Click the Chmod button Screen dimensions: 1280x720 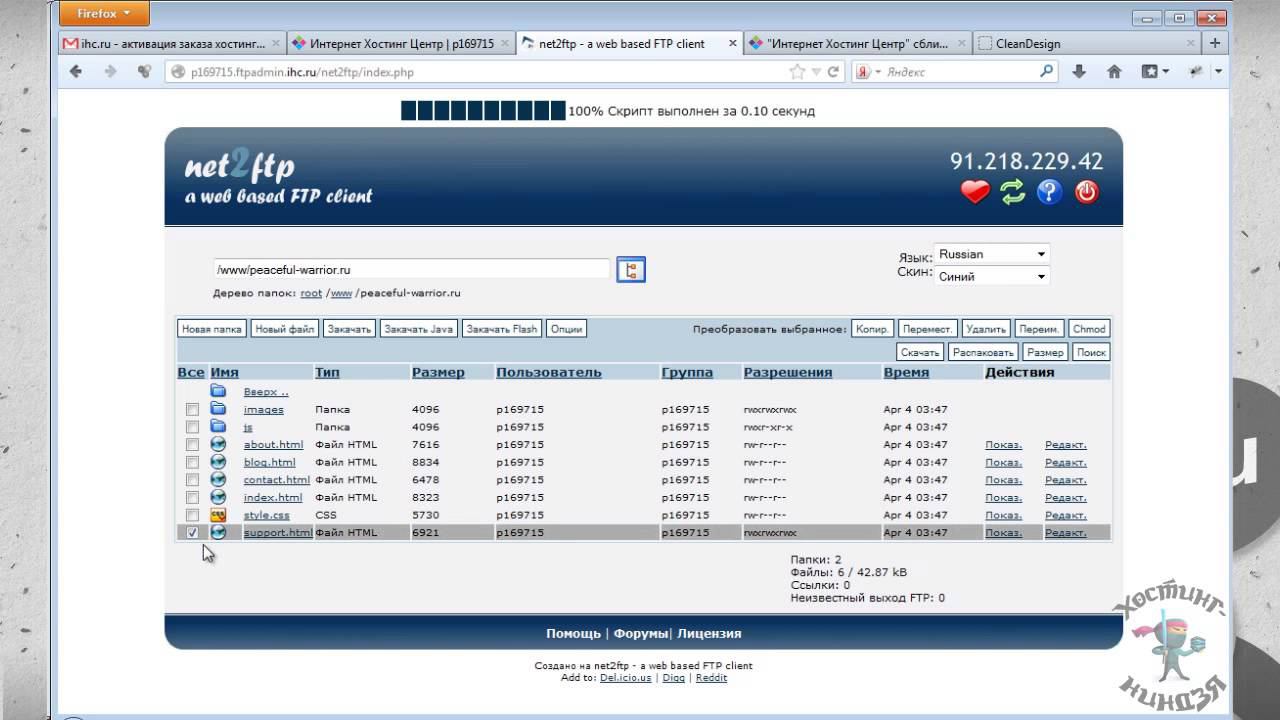1089,328
